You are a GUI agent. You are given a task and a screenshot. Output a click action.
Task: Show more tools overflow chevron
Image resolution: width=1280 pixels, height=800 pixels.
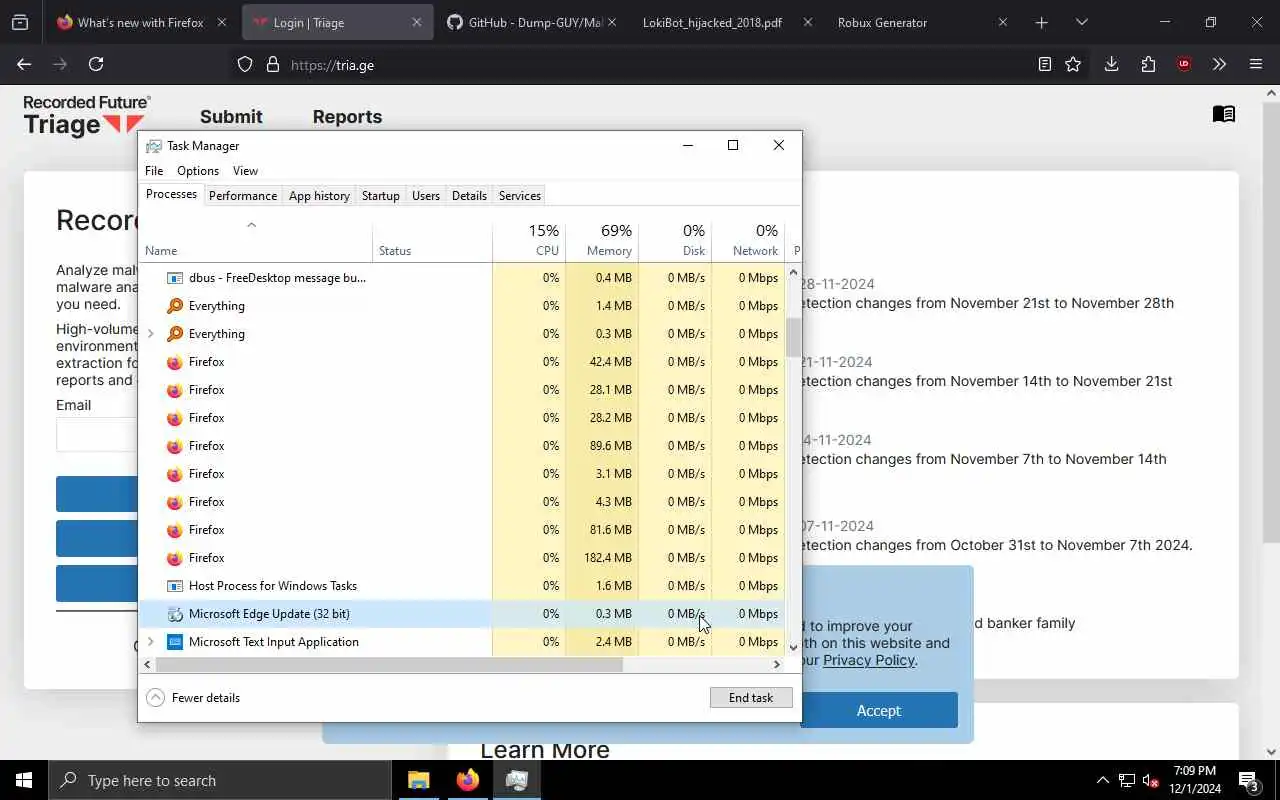pyautogui.click(x=1219, y=64)
